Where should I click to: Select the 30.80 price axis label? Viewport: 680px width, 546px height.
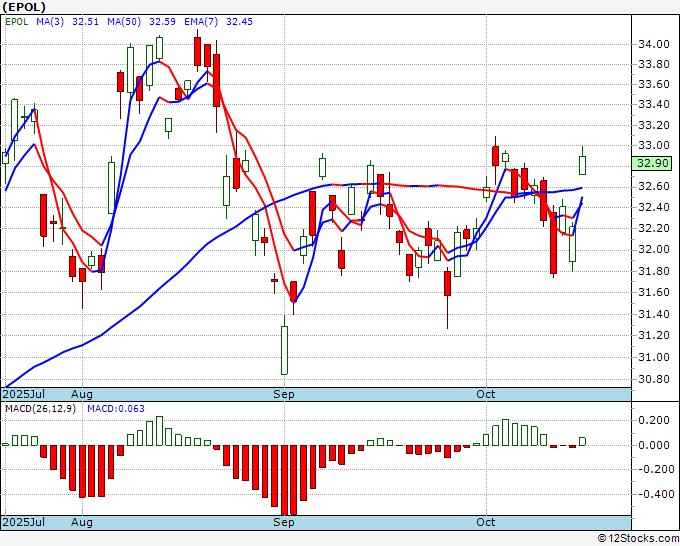coord(653,379)
